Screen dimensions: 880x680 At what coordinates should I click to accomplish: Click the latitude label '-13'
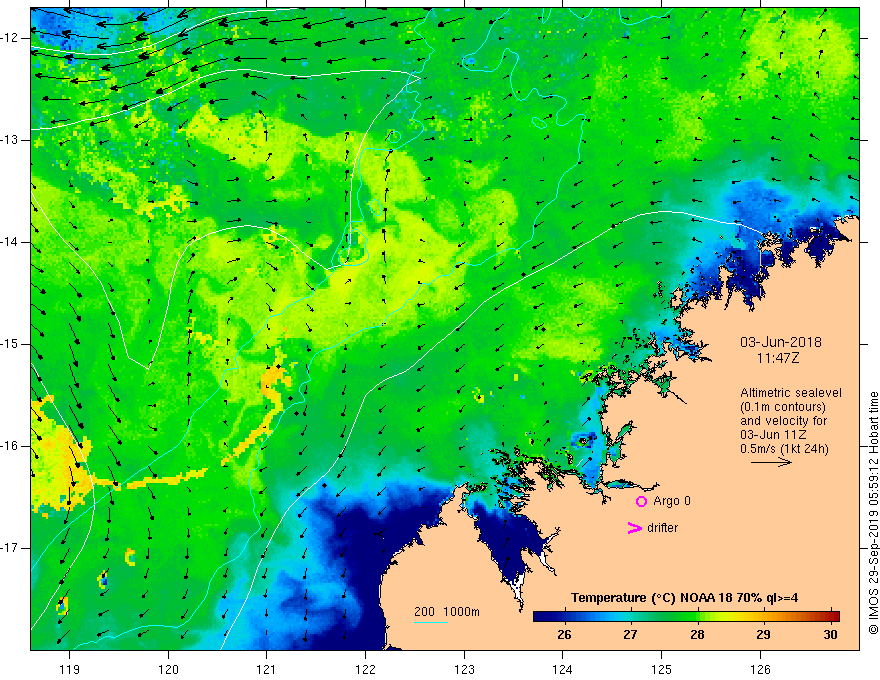(x=10, y=140)
